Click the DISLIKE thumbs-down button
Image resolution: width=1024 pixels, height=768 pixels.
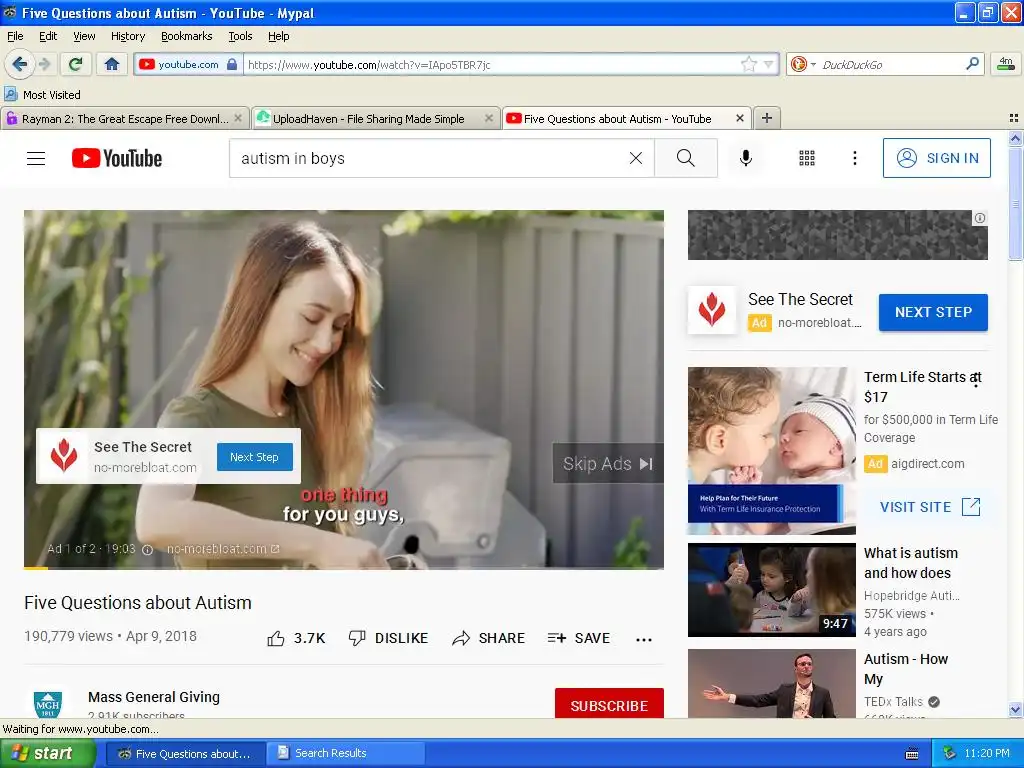pos(388,638)
